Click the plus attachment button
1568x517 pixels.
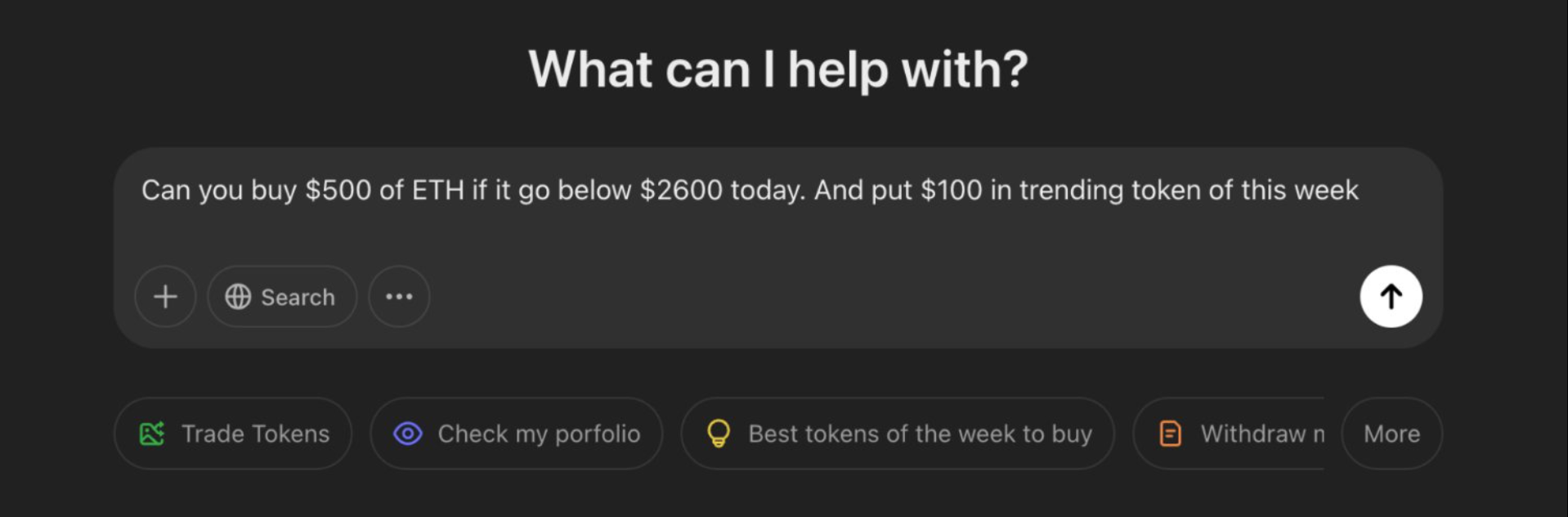pos(165,296)
